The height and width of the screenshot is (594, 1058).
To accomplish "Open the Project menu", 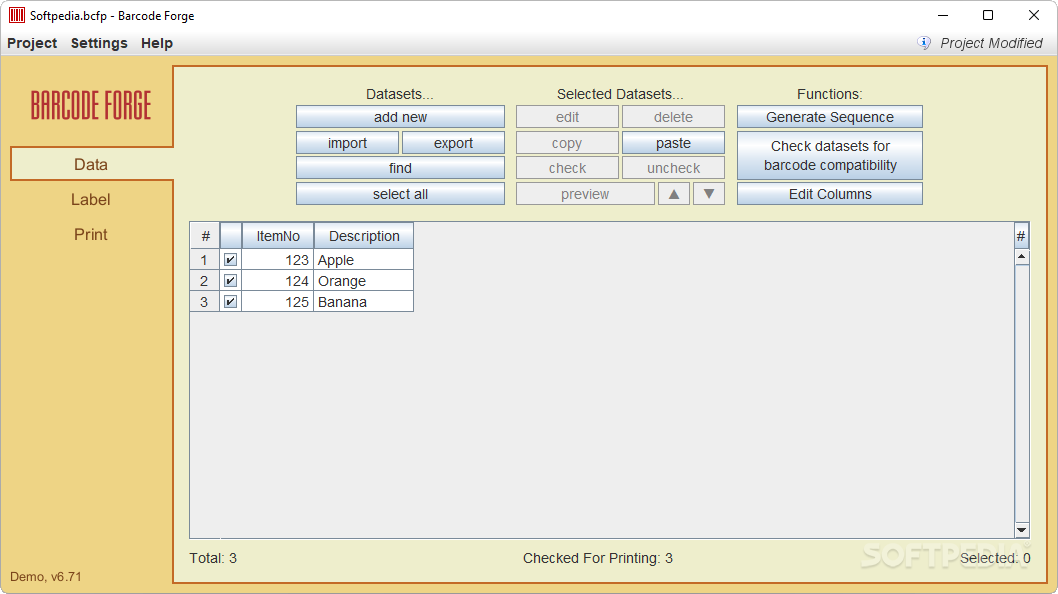I will coord(32,43).
